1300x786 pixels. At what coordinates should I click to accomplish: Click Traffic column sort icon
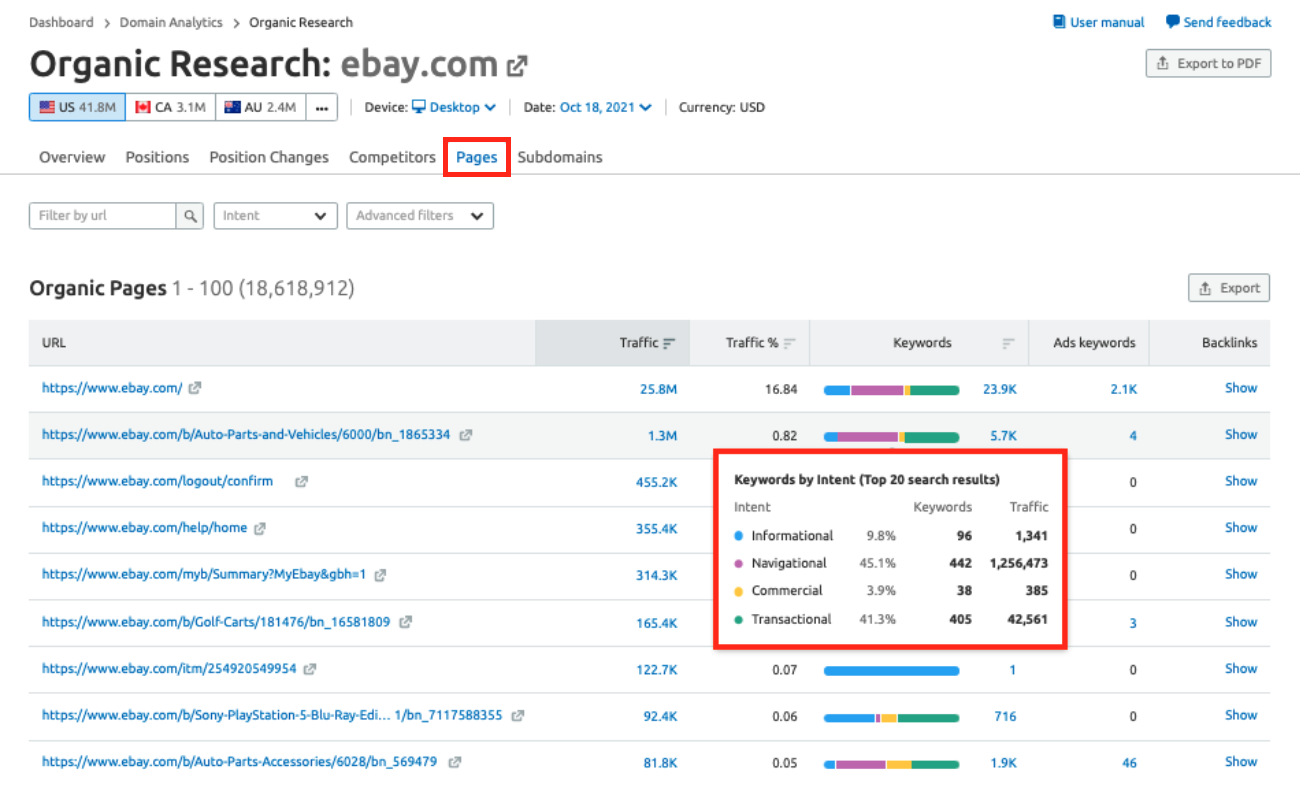[x=669, y=343]
